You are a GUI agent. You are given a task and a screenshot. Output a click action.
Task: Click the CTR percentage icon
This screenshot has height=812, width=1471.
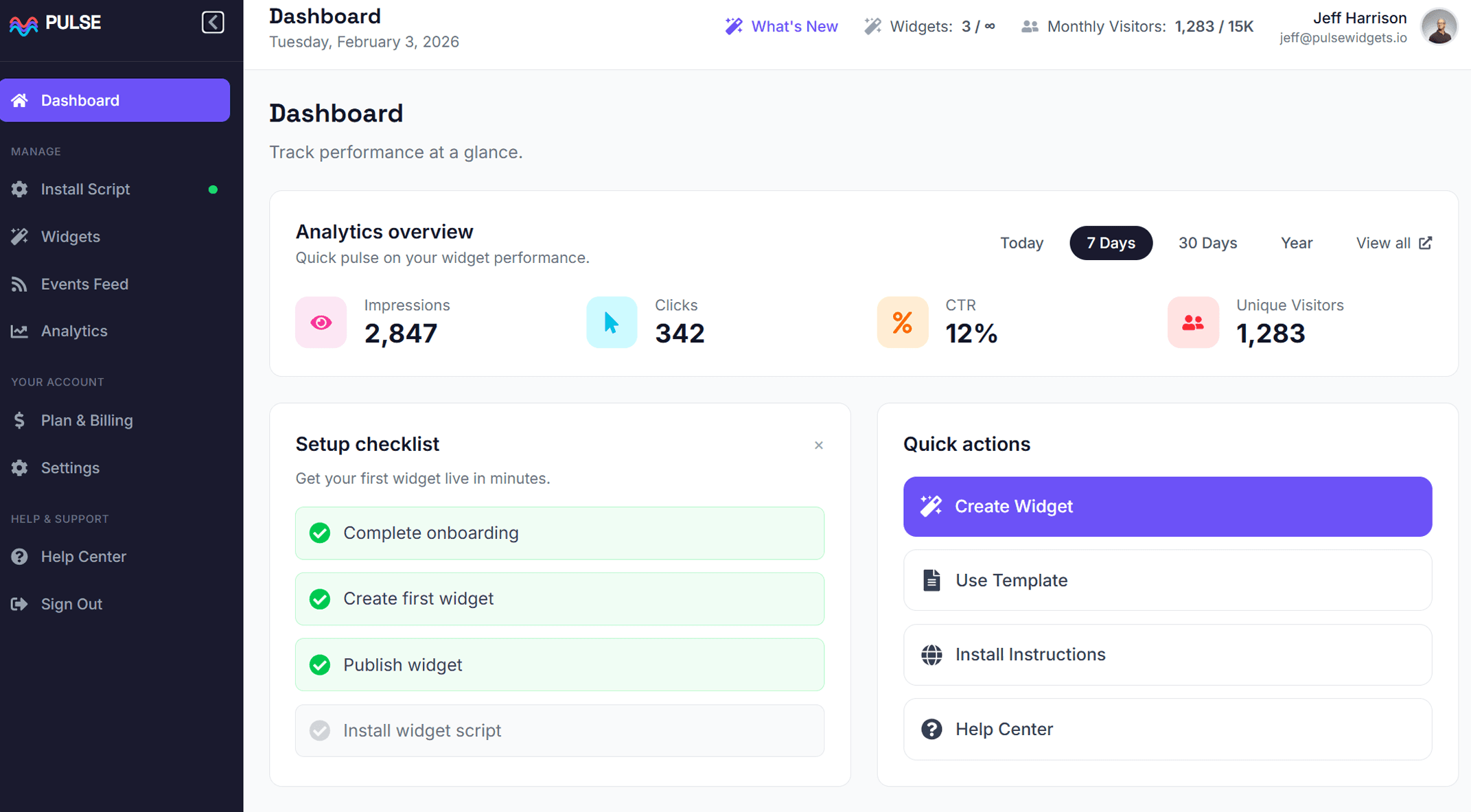[x=901, y=322]
